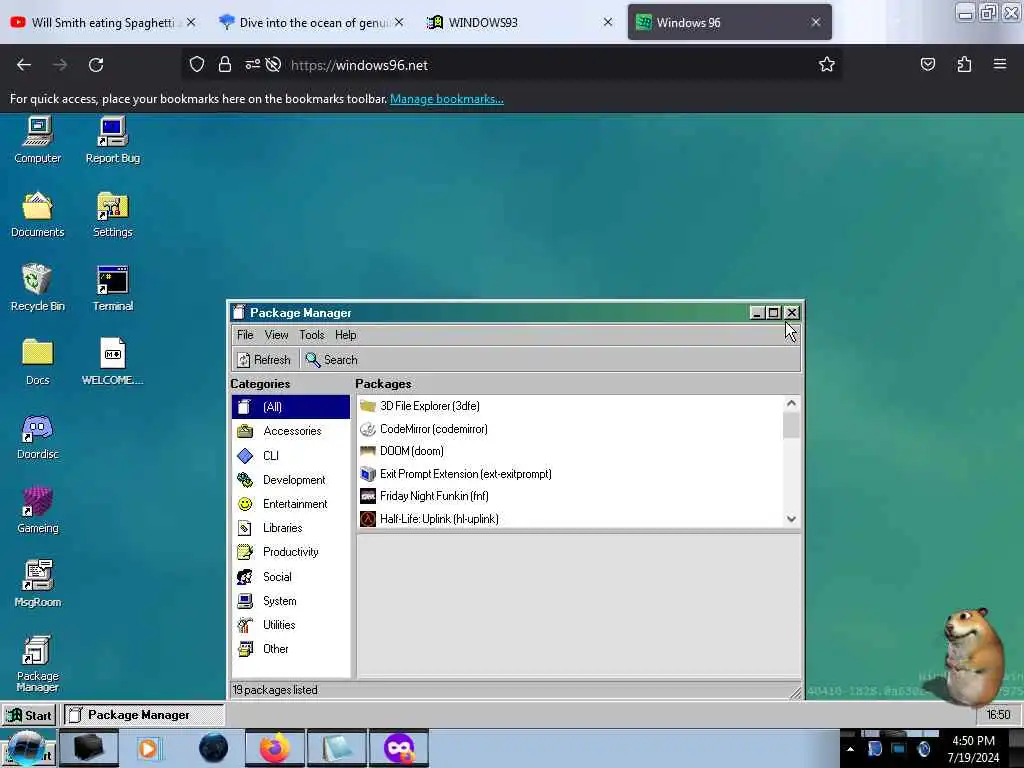
Task: Click the Search toolbar button
Action: tap(332, 360)
